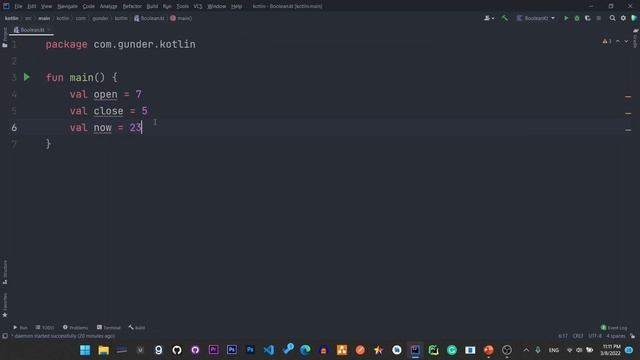
Task: Click the daemon started status message
Action: [x=64, y=336]
